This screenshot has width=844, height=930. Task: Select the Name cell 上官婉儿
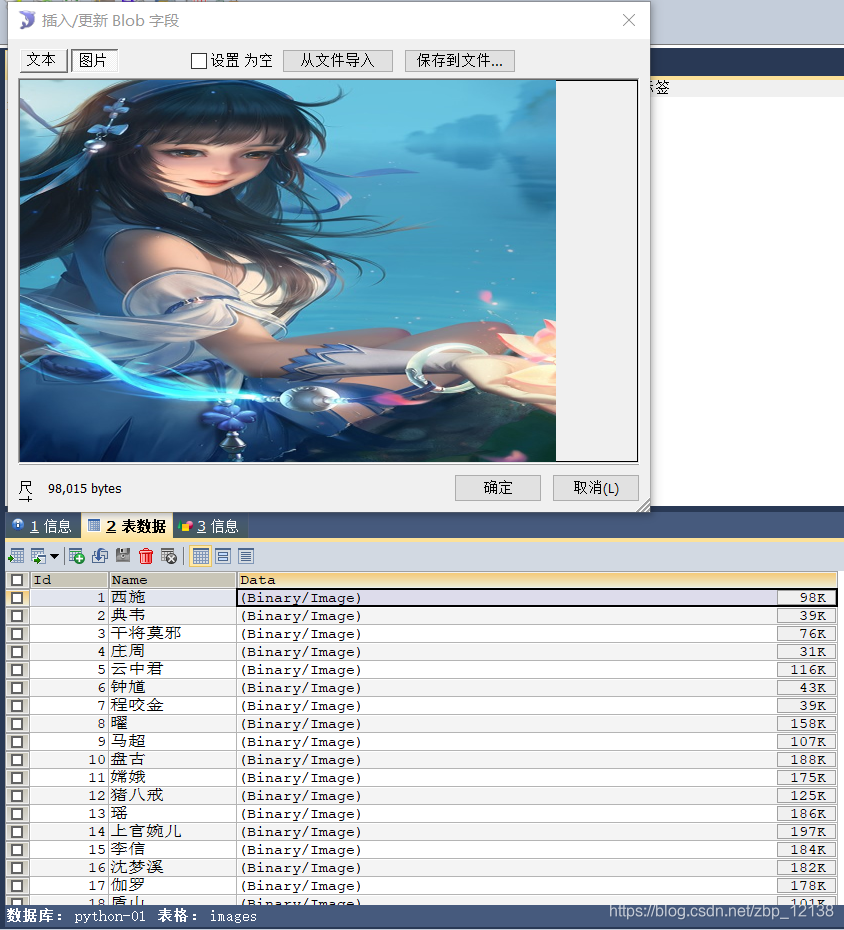pyautogui.click(x=173, y=832)
